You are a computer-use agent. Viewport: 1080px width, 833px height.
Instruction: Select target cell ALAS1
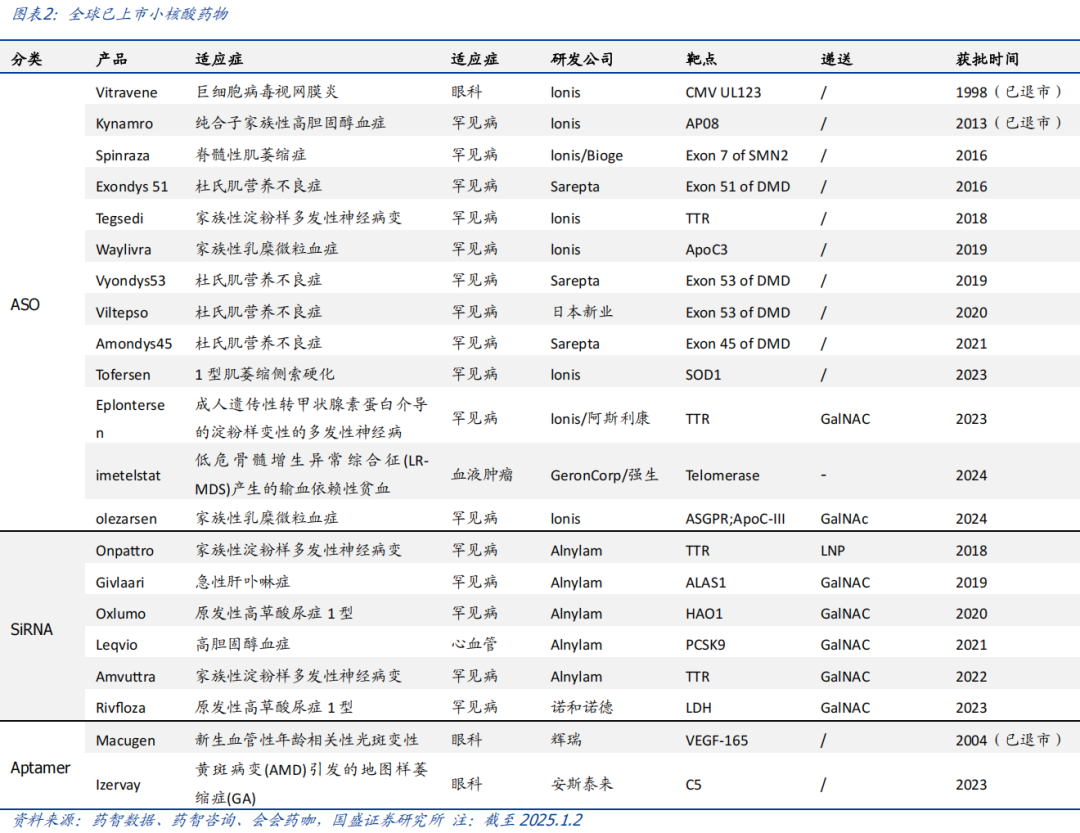pos(705,582)
